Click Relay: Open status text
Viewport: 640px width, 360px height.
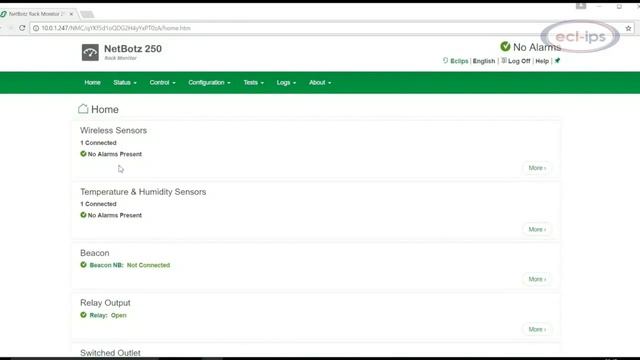pyautogui.click(x=108, y=315)
